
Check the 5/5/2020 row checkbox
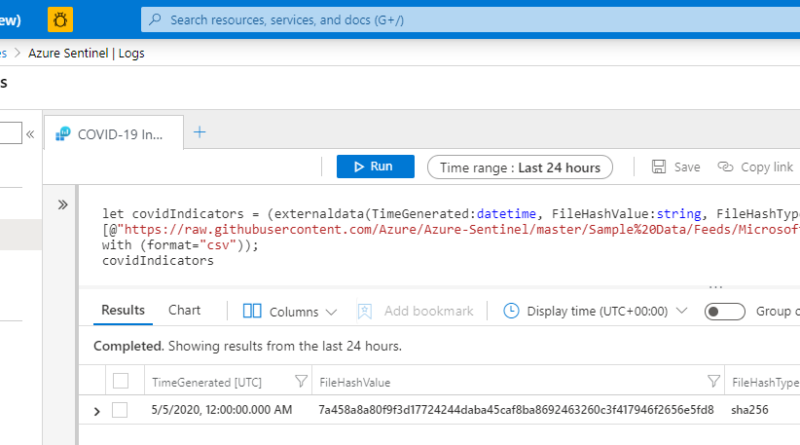[120, 410]
